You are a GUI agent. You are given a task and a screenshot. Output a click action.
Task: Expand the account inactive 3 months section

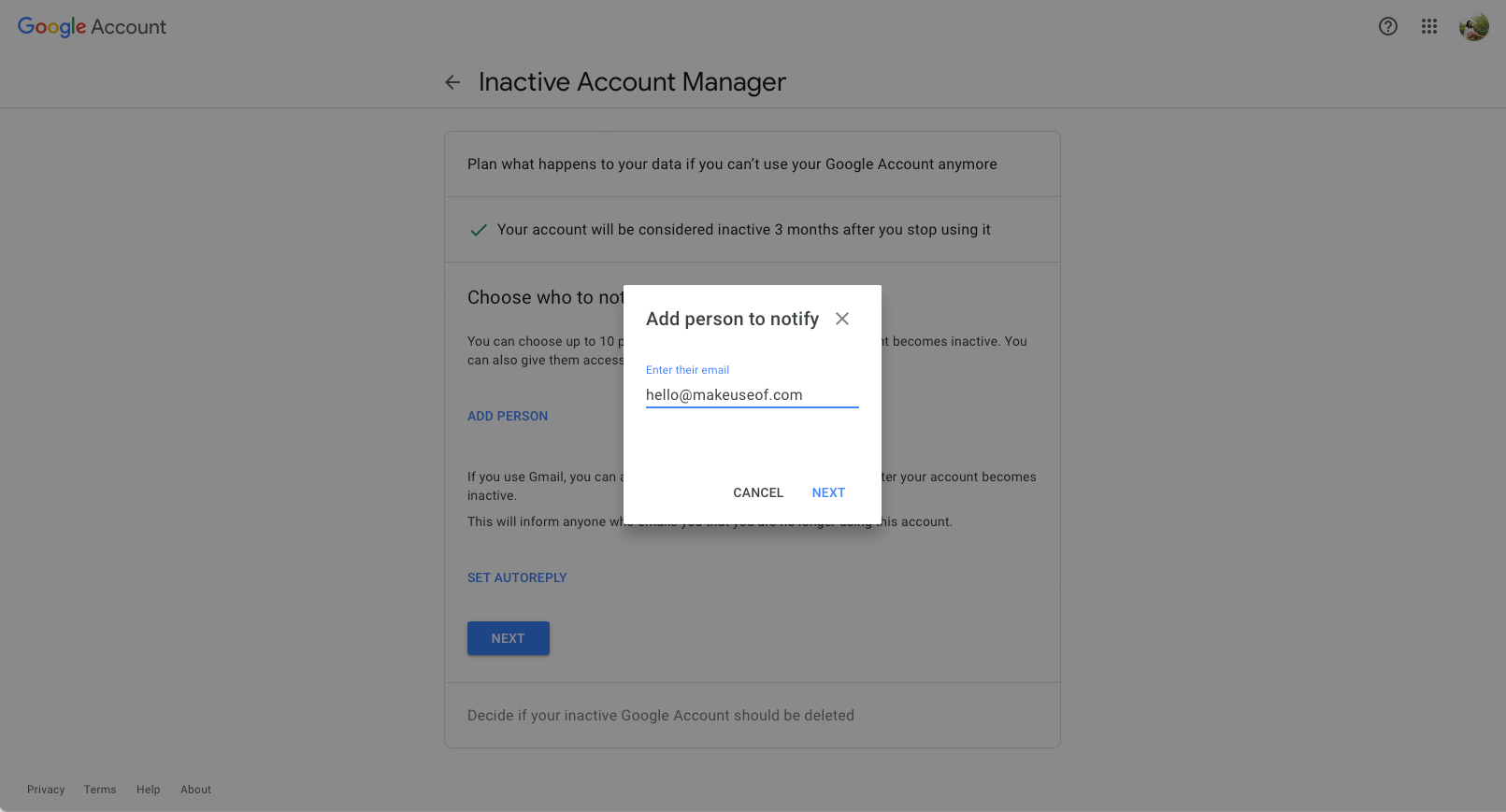click(x=753, y=230)
